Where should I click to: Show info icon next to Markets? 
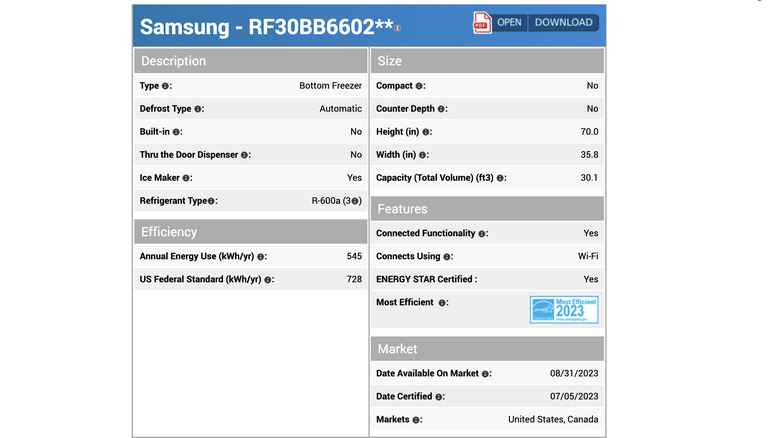pos(417,420)
